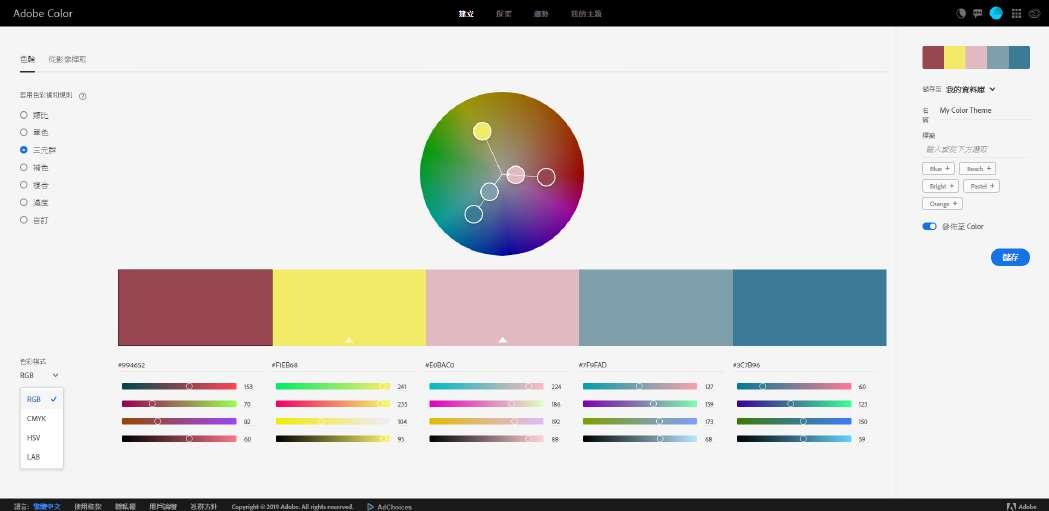This screenshot has width=1049, height=511.
Task: Open the Creative Cloud icon in header
Action: (x=1034, y=13)
